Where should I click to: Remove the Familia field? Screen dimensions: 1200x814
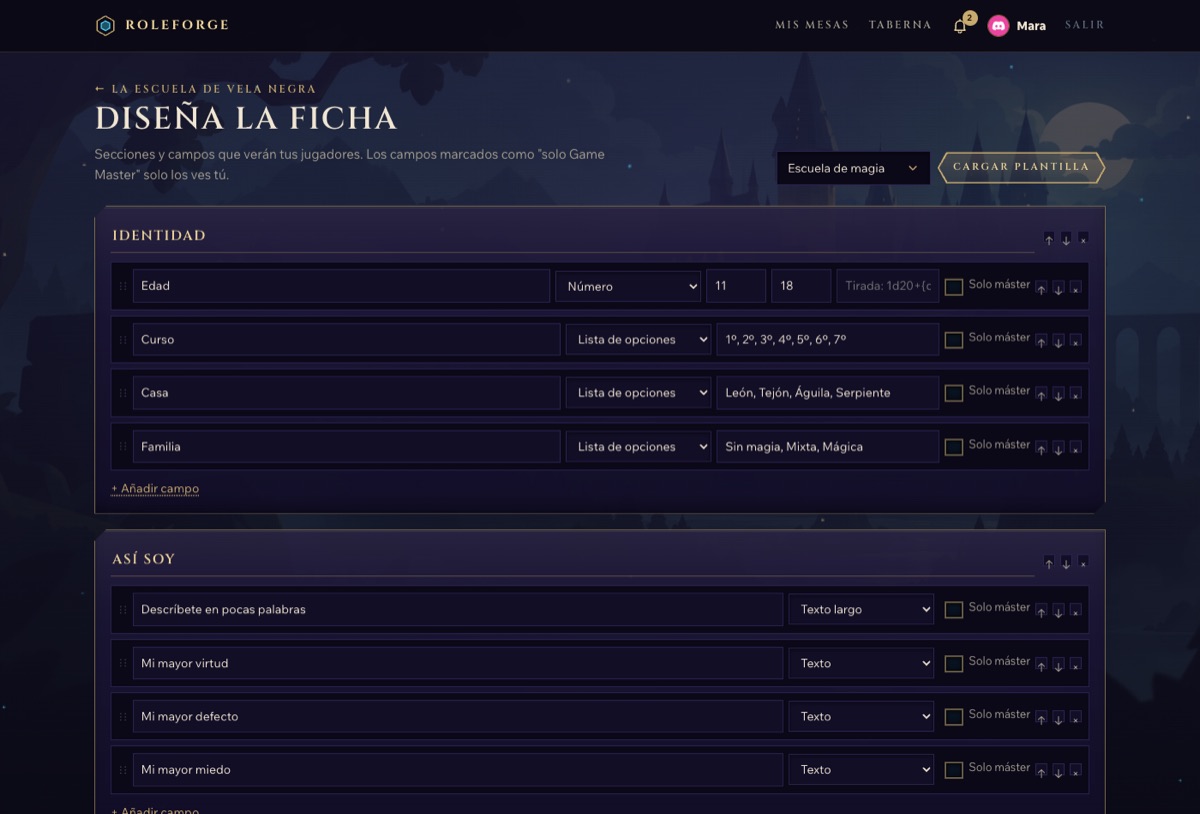tap(1075, 448)
